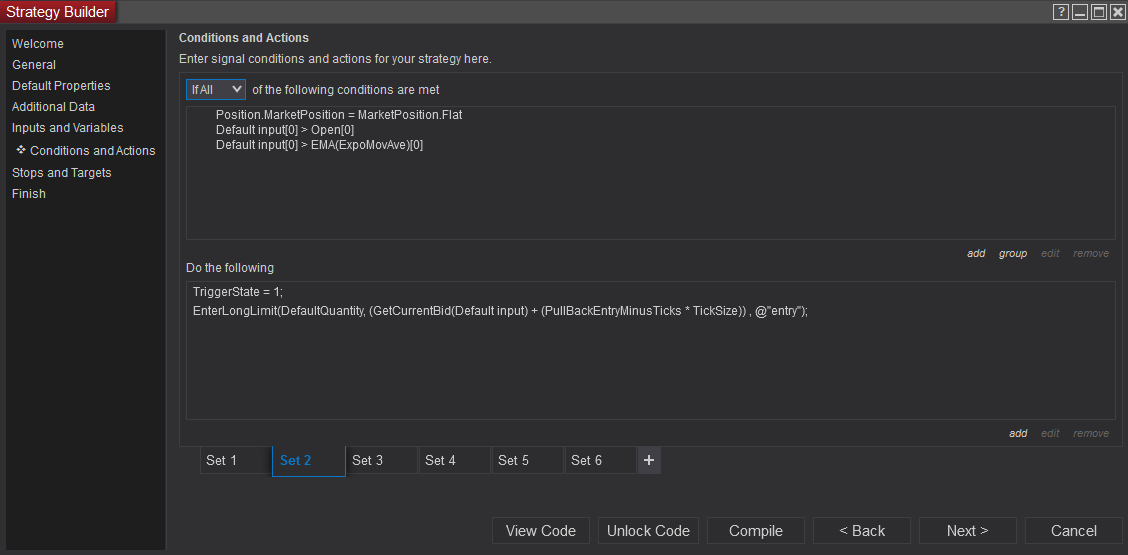This screenshot has width=1128, height=555.
Task: Go to the Next wizard step
Action: (967, 531)
